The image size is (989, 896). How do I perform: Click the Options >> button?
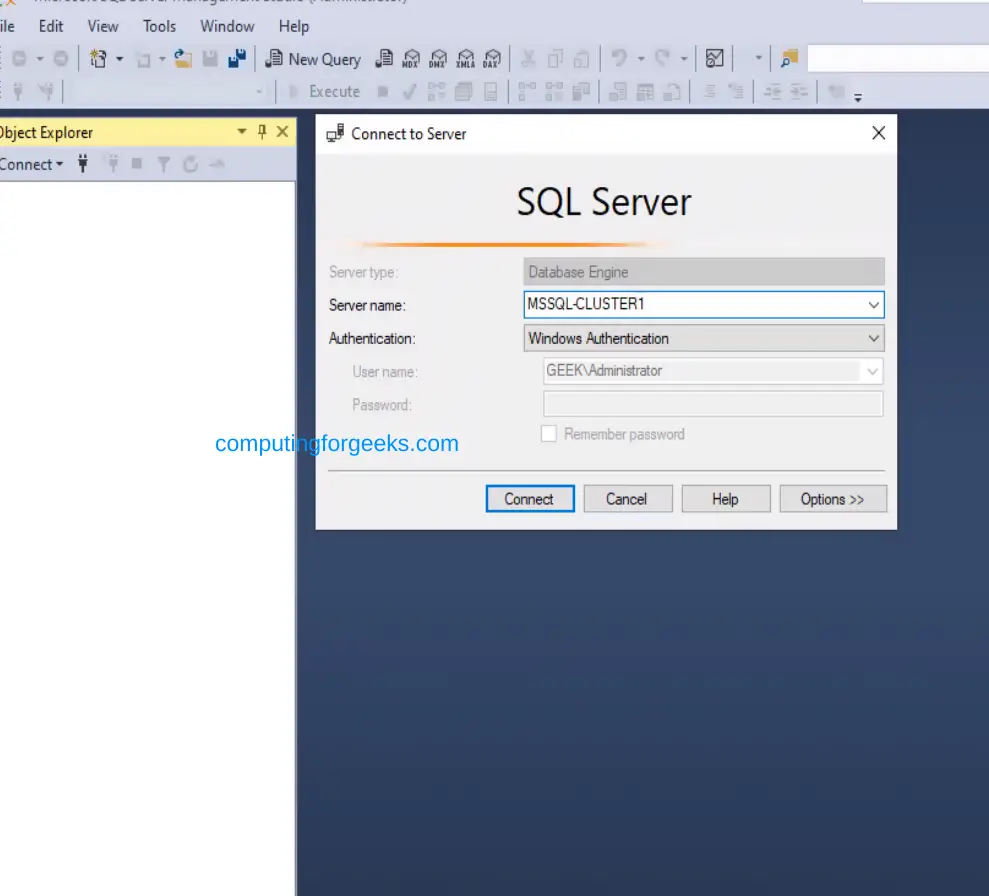pos(833,499)
